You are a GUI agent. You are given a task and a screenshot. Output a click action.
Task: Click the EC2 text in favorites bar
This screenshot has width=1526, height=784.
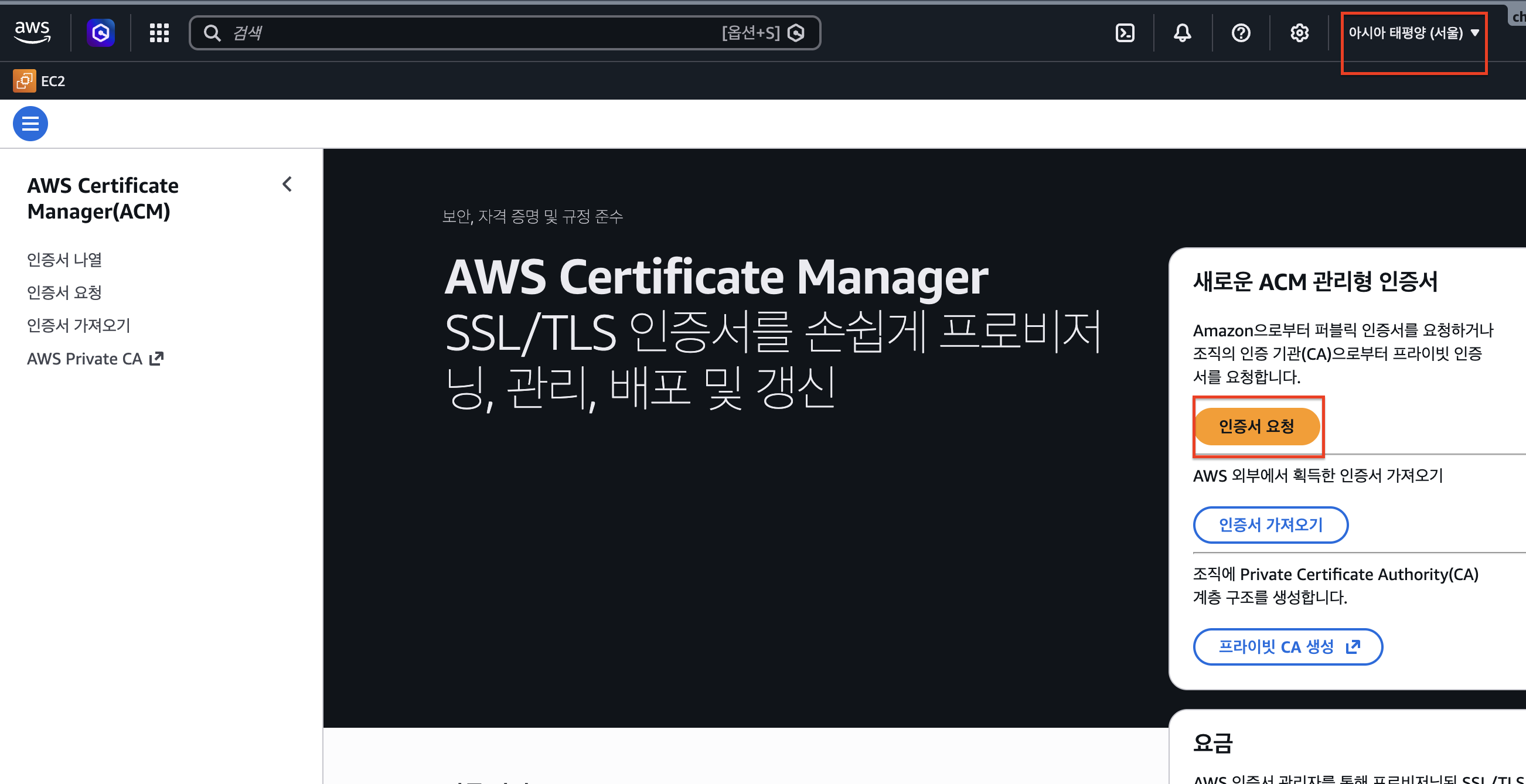(53, 81)
